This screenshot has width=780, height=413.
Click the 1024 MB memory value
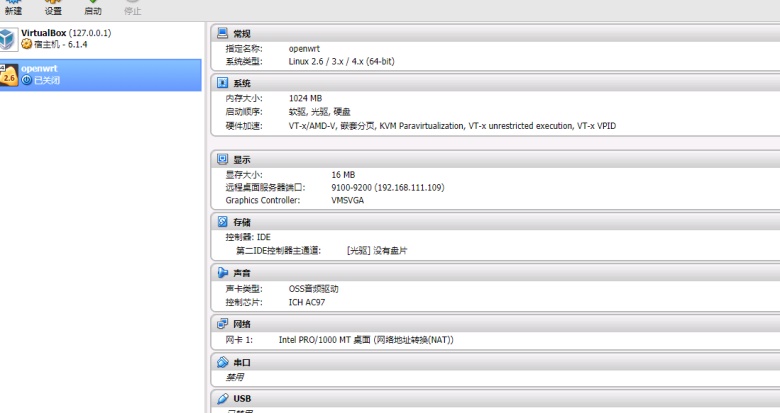(x=305, y=98)
